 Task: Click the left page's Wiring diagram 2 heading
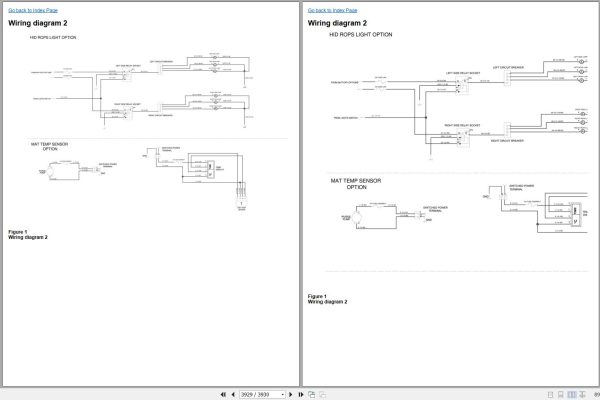(x=38, y=23)
